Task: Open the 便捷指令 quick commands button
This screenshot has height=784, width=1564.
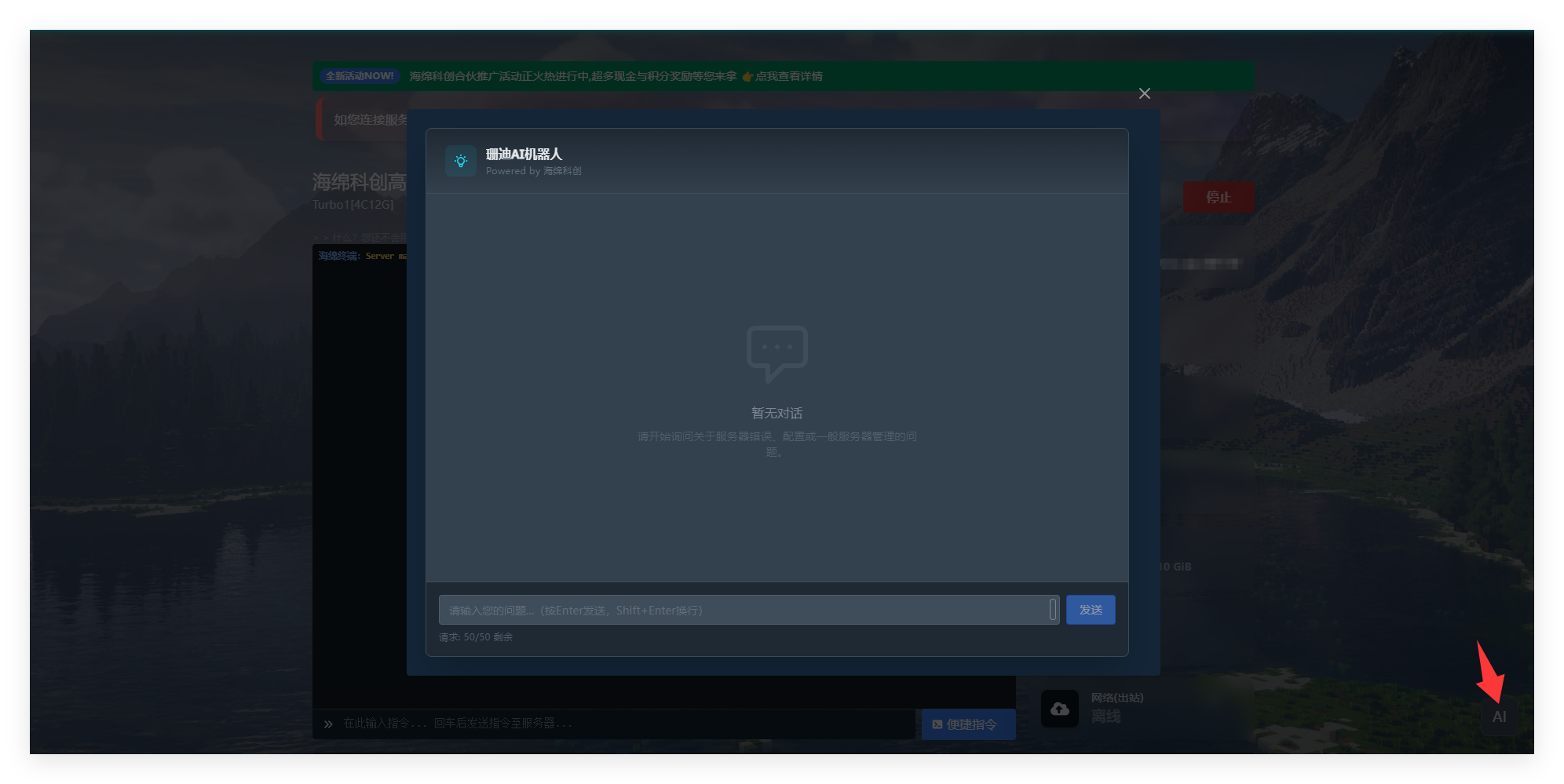Action: (x=968, y=724)
